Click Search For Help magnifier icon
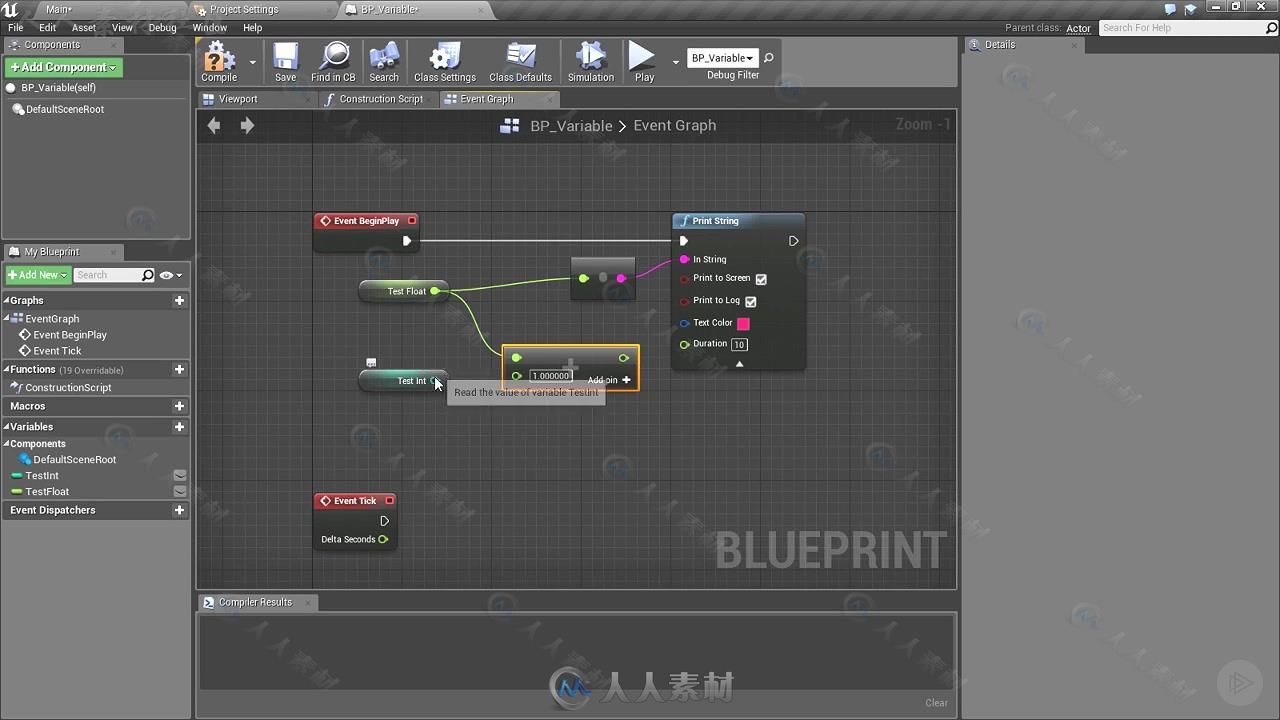 pos(1272,28)
